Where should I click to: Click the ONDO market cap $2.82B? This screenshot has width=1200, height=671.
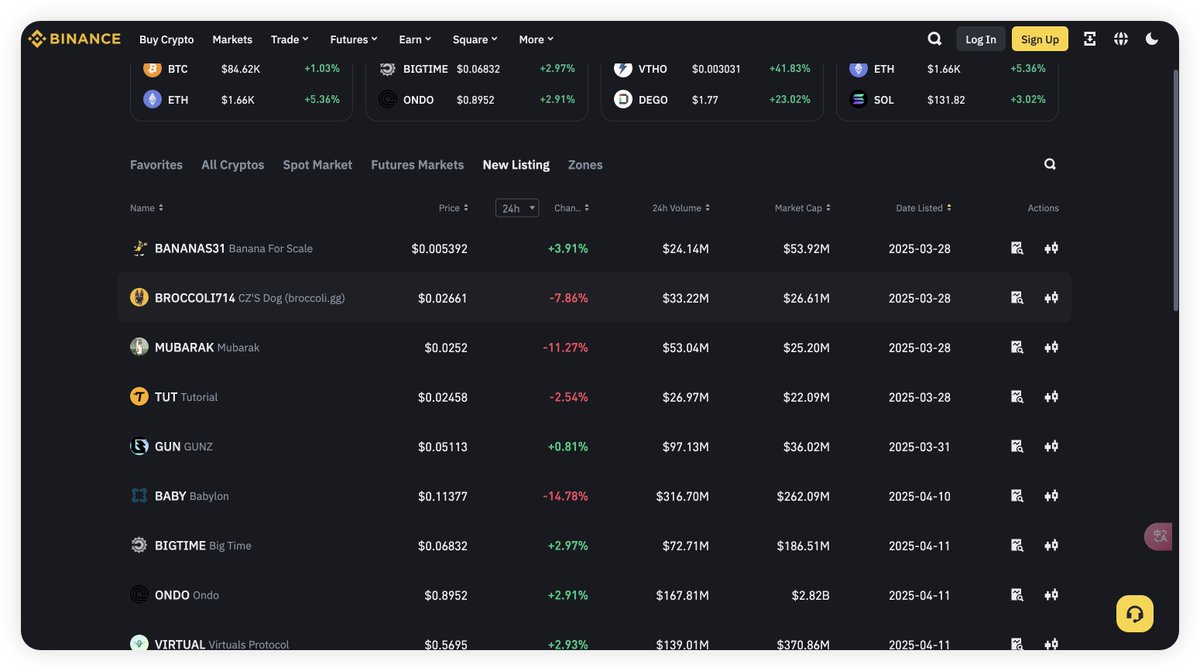pyautogui.click(x=811, y=595)
